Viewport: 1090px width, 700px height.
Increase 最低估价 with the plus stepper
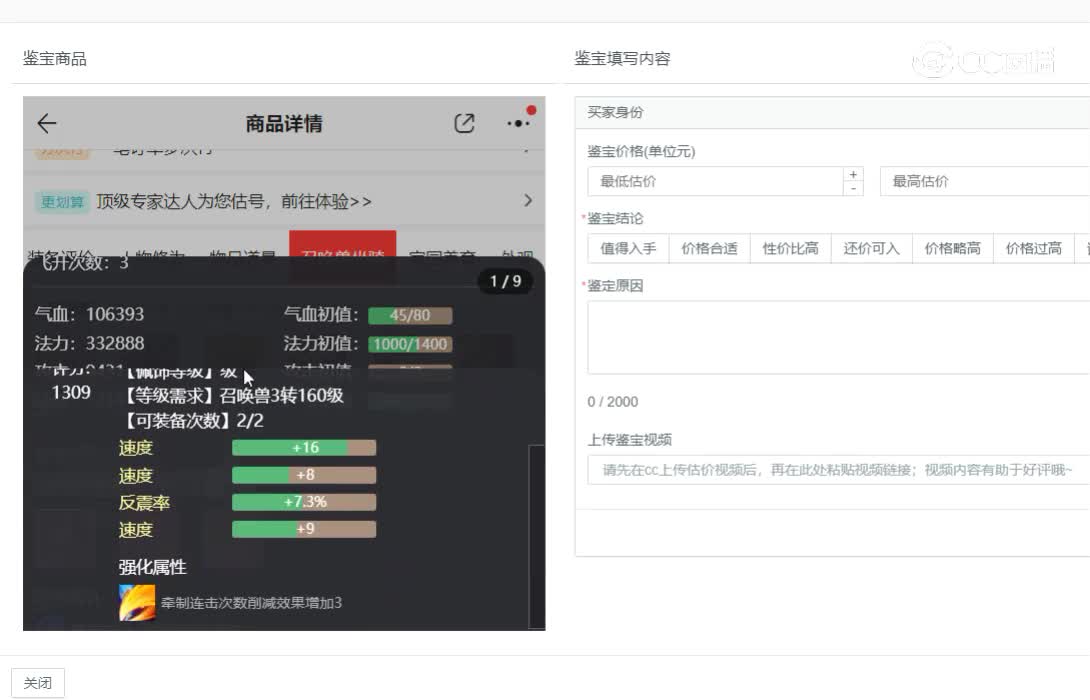(x=853, y=175)
